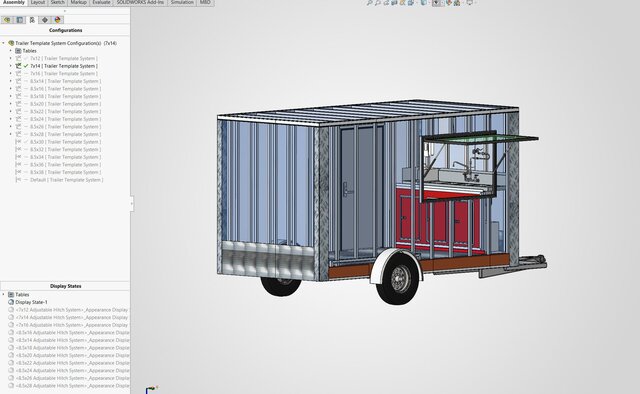This screenshot has width=640, height=394.
Task: Select the 7x14 [ Trailer Template System ] configuration
Action: pyautogui.click(x=64, y=66)
